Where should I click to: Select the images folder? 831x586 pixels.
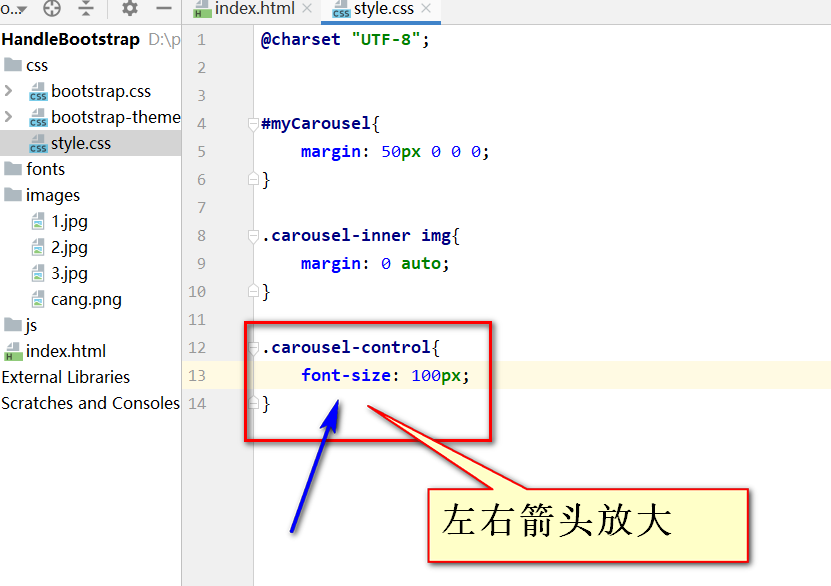tap(52, 196)
